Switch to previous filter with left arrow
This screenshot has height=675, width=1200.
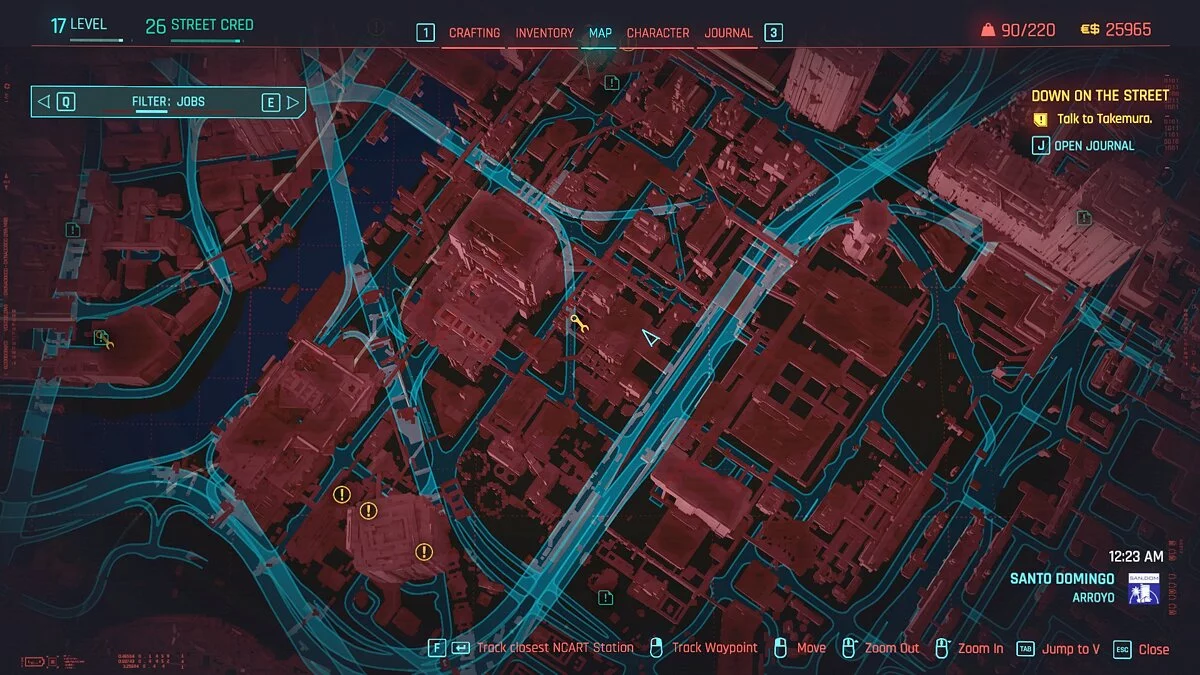tap(42, 102)
